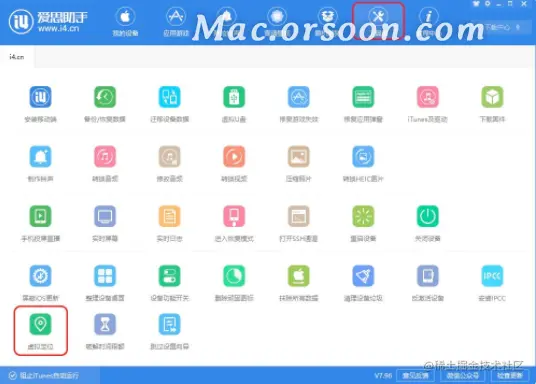Switch to the Toolbox wrench tab
Image resolution: width=536 pixels, height=384 pixels.
click(x=378, y=21)
